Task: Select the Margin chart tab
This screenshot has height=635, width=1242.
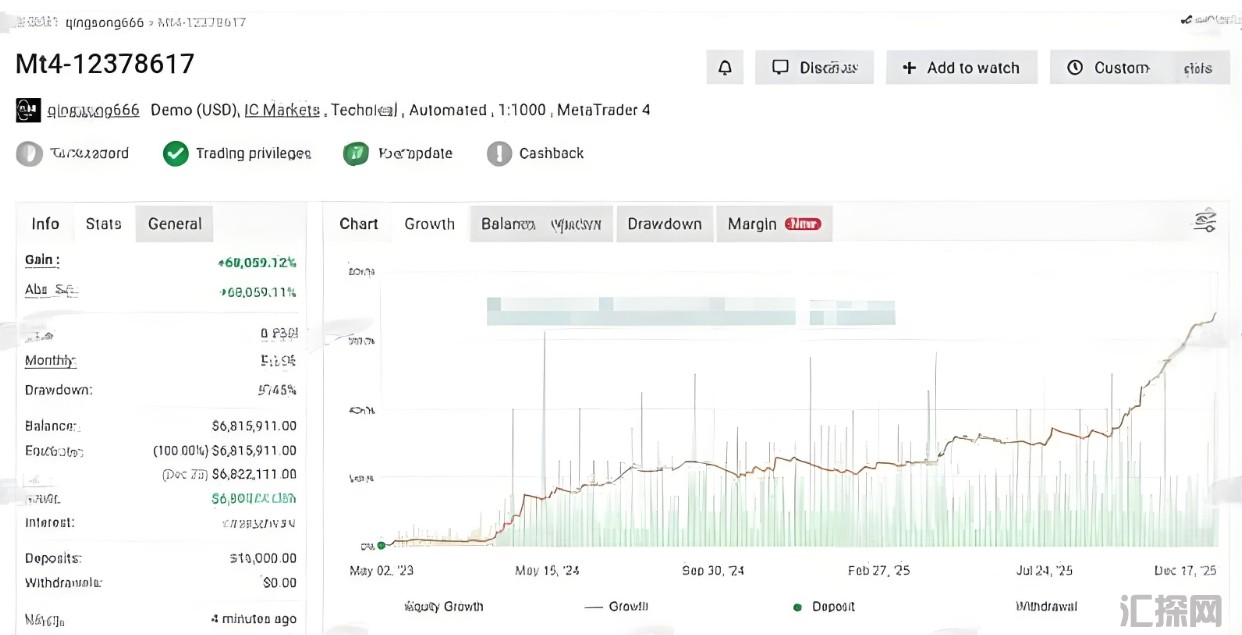Action: pos(773,224)
